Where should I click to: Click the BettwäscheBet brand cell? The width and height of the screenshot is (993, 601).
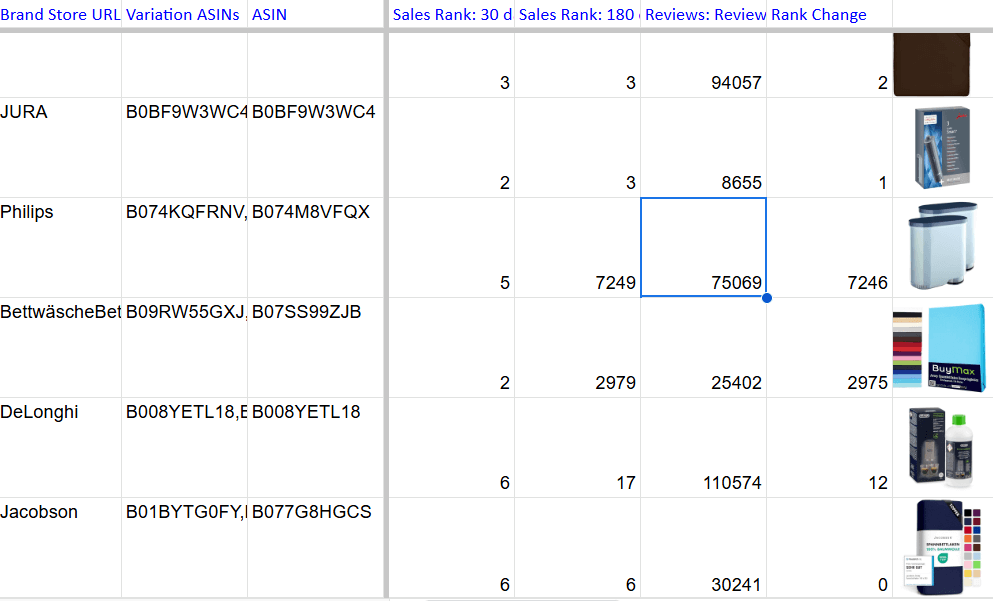coord(60,347)
